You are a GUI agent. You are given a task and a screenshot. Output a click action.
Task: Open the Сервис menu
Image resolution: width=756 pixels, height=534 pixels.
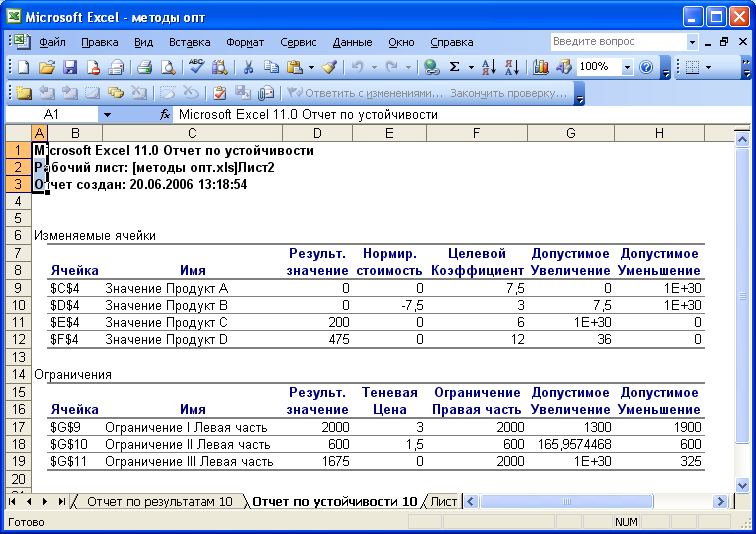coord(298,42)
